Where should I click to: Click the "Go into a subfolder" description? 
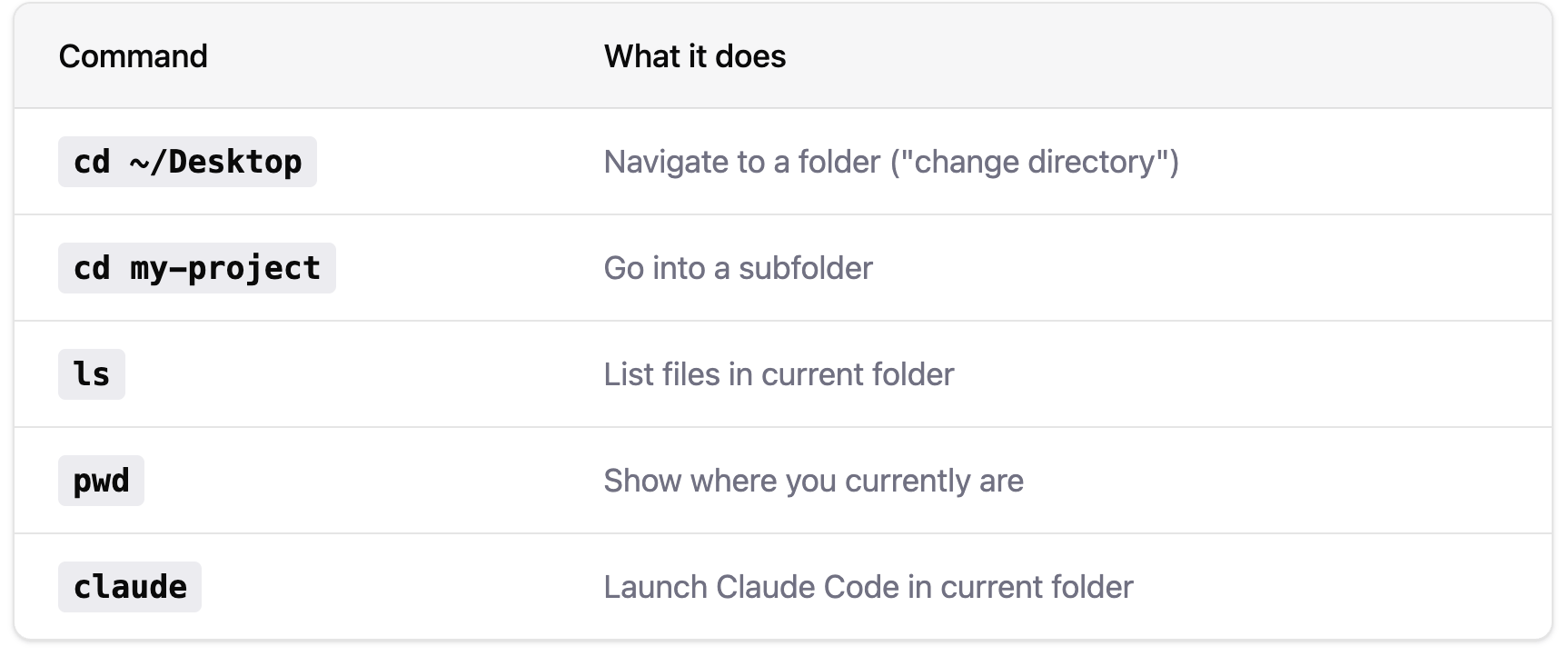click(x=738, y=268)
